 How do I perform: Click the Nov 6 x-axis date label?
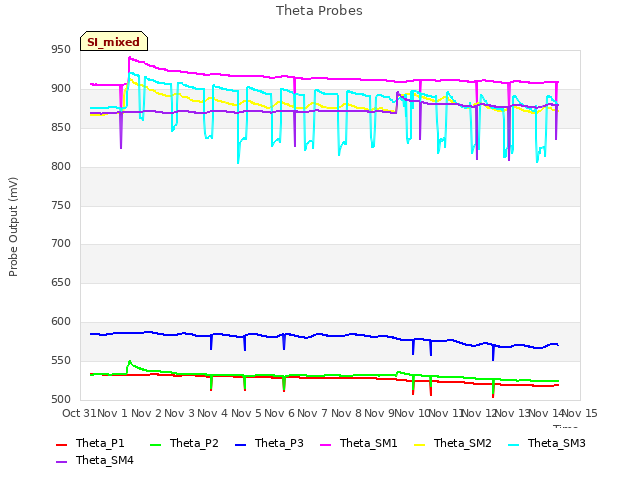(279, 413)
